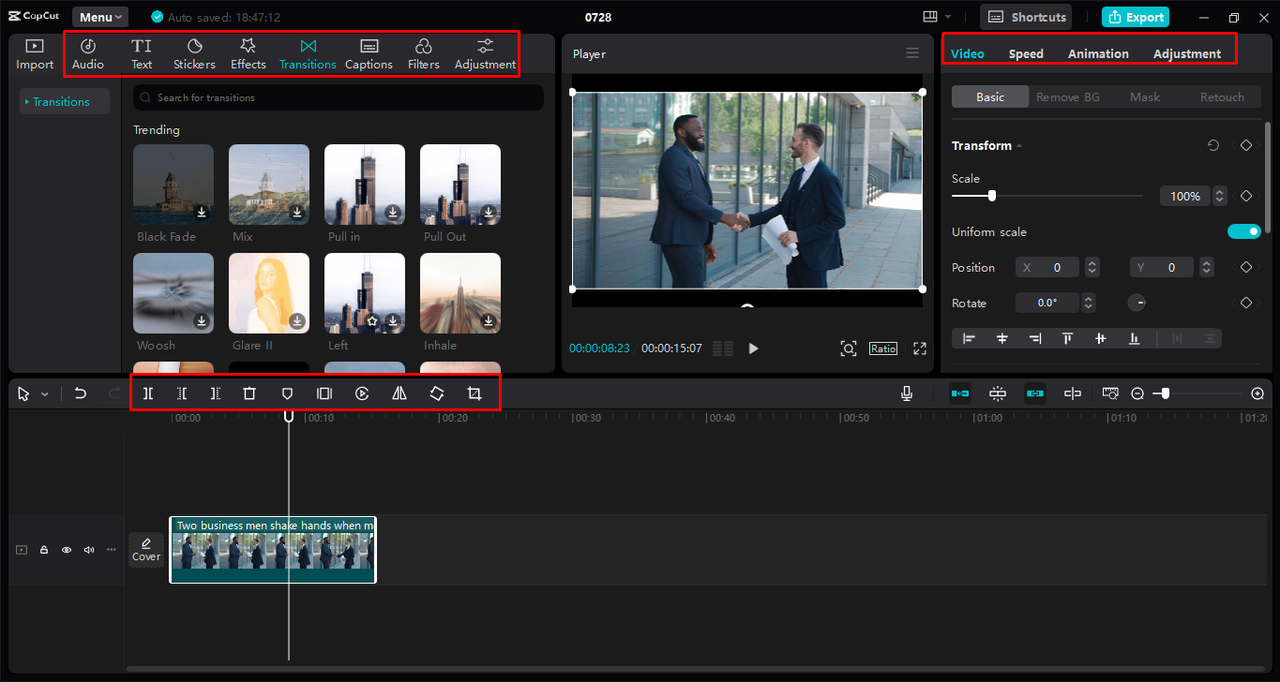Switch to the Stickers tab

194,54
